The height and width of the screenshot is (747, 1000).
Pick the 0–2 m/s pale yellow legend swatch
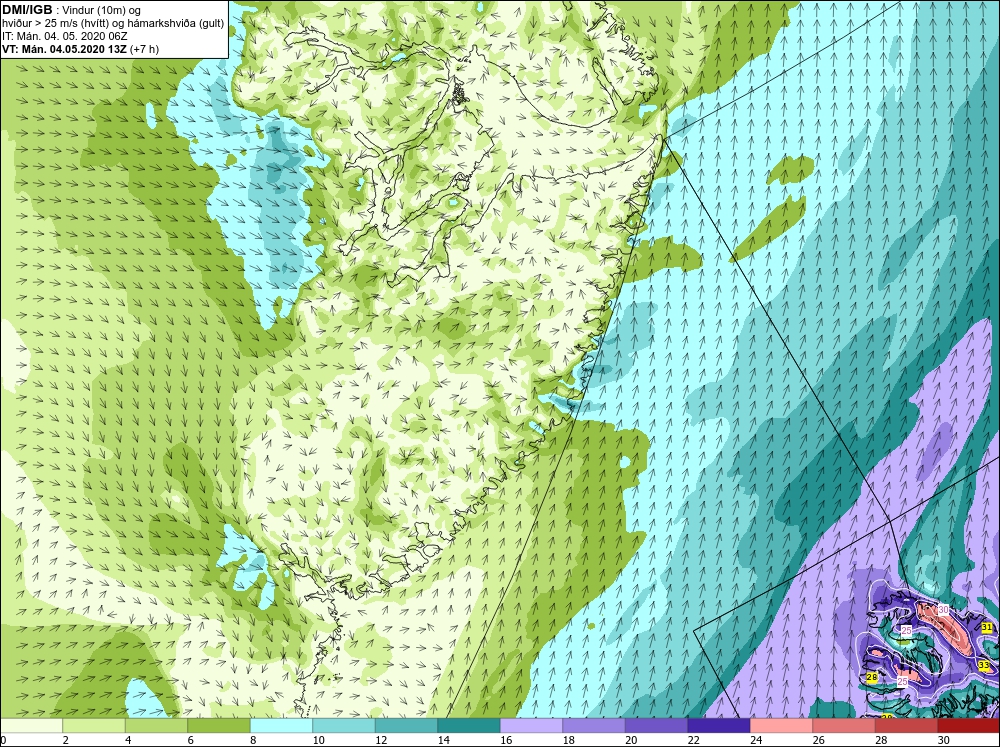click(x=31, y=725)
